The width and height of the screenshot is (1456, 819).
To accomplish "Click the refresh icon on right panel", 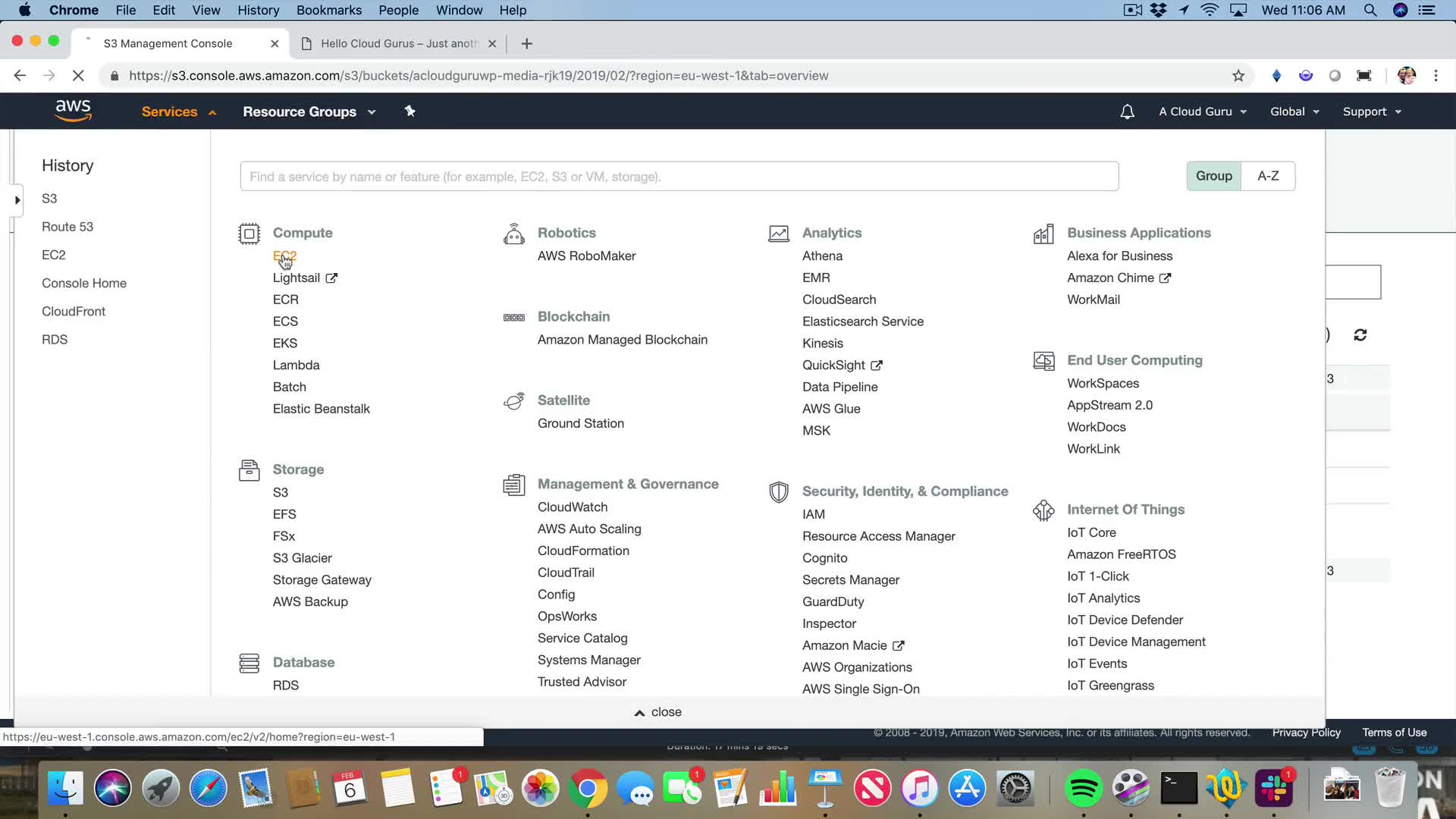I will click(1360, 335).
